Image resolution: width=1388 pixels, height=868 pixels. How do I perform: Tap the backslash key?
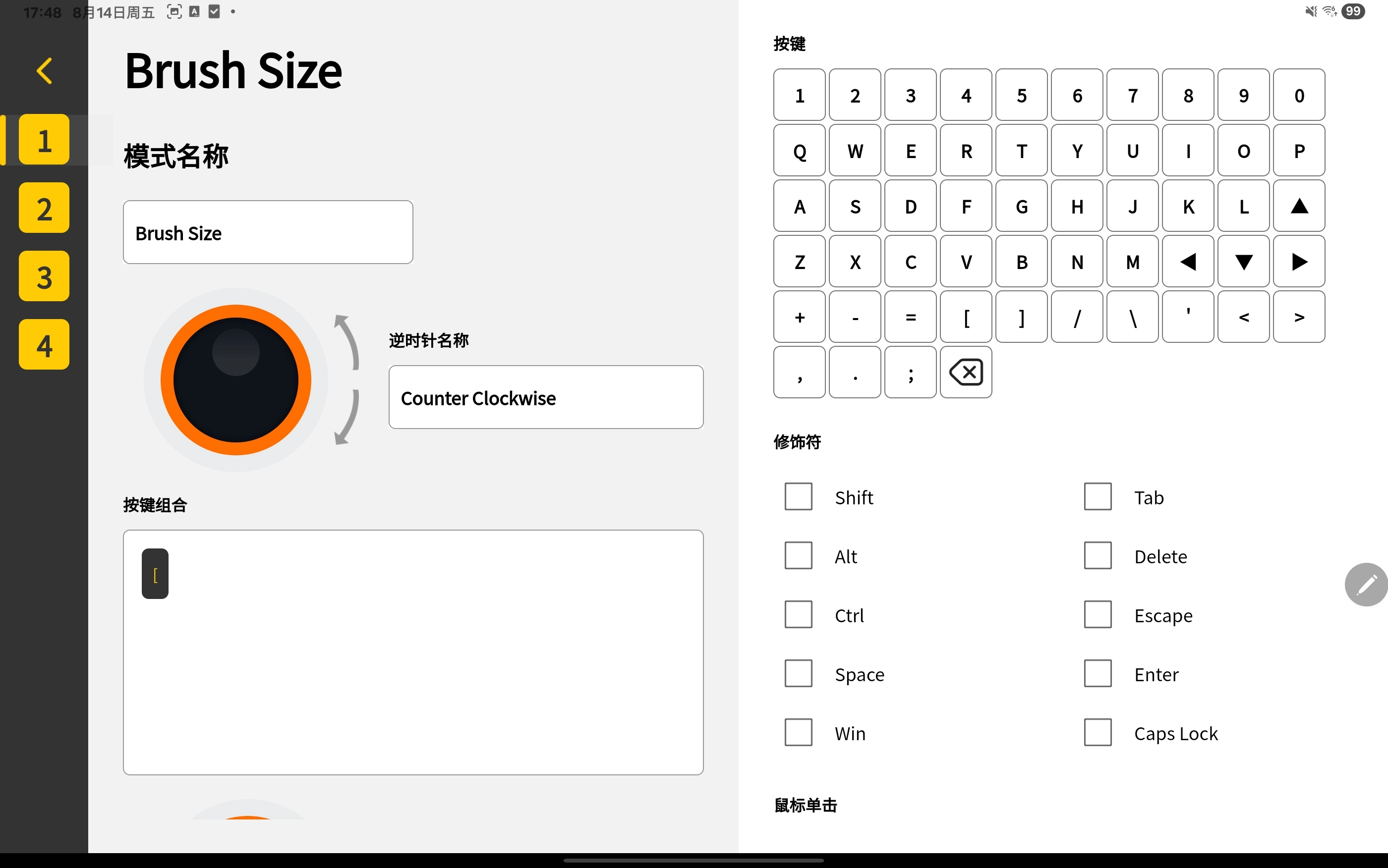tap(1132, 317)
